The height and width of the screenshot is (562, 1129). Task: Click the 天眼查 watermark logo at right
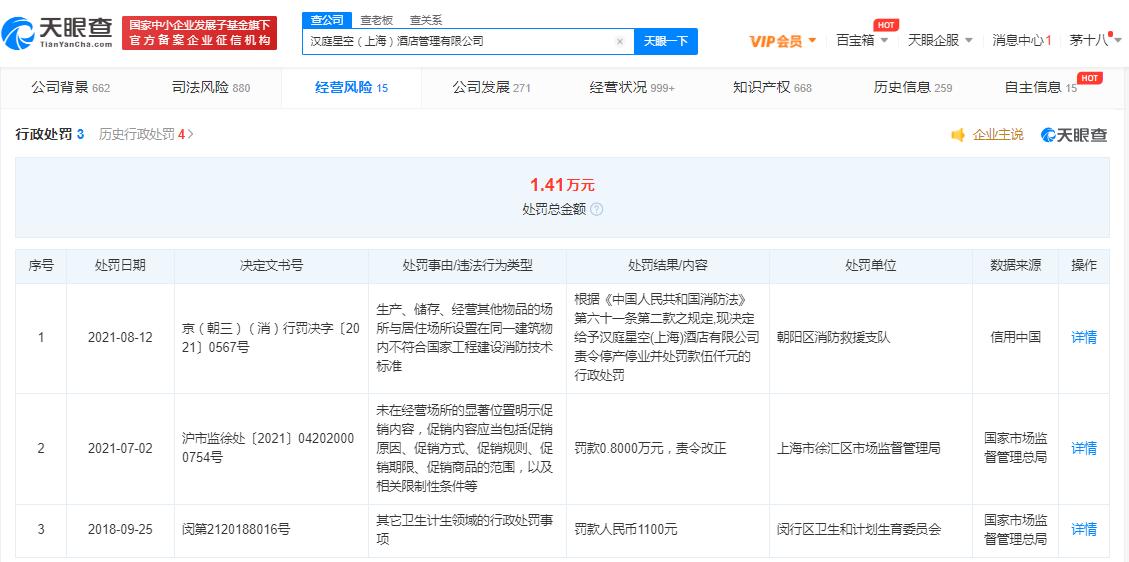1074,135
